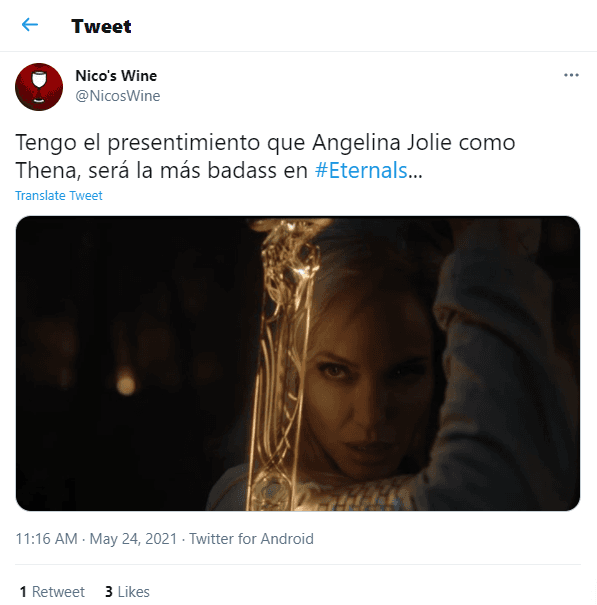Click the Tweet page header title

coord(101,26)
